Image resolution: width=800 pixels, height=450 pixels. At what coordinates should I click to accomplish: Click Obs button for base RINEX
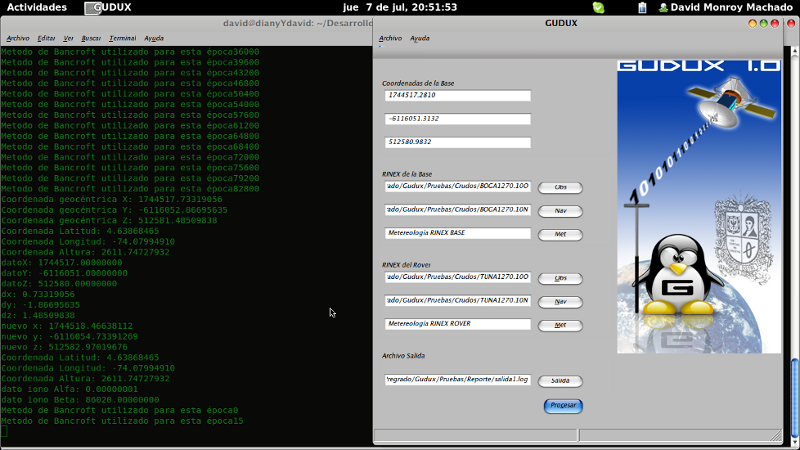coord(560,187)
